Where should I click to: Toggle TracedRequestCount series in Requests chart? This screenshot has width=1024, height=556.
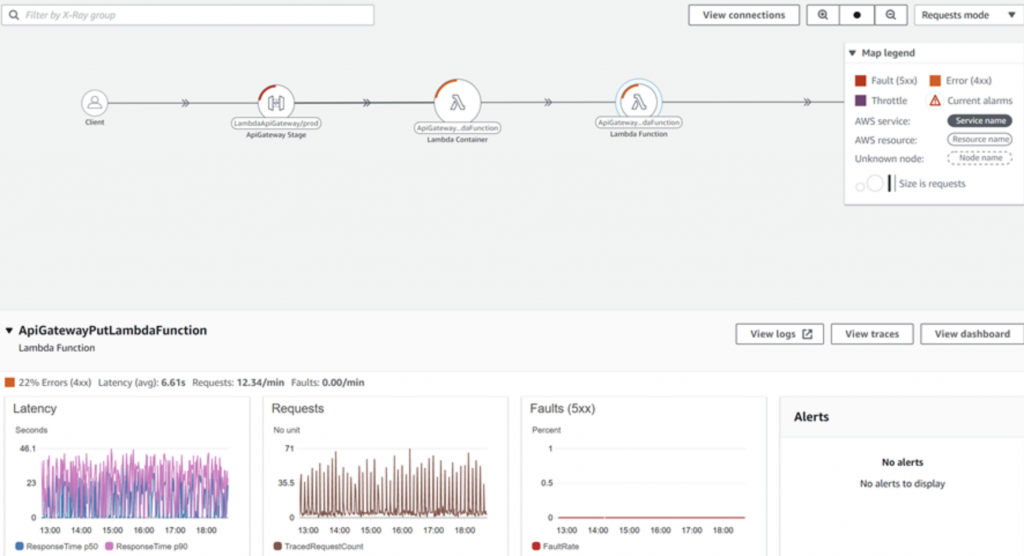click(x=318, y=546)
